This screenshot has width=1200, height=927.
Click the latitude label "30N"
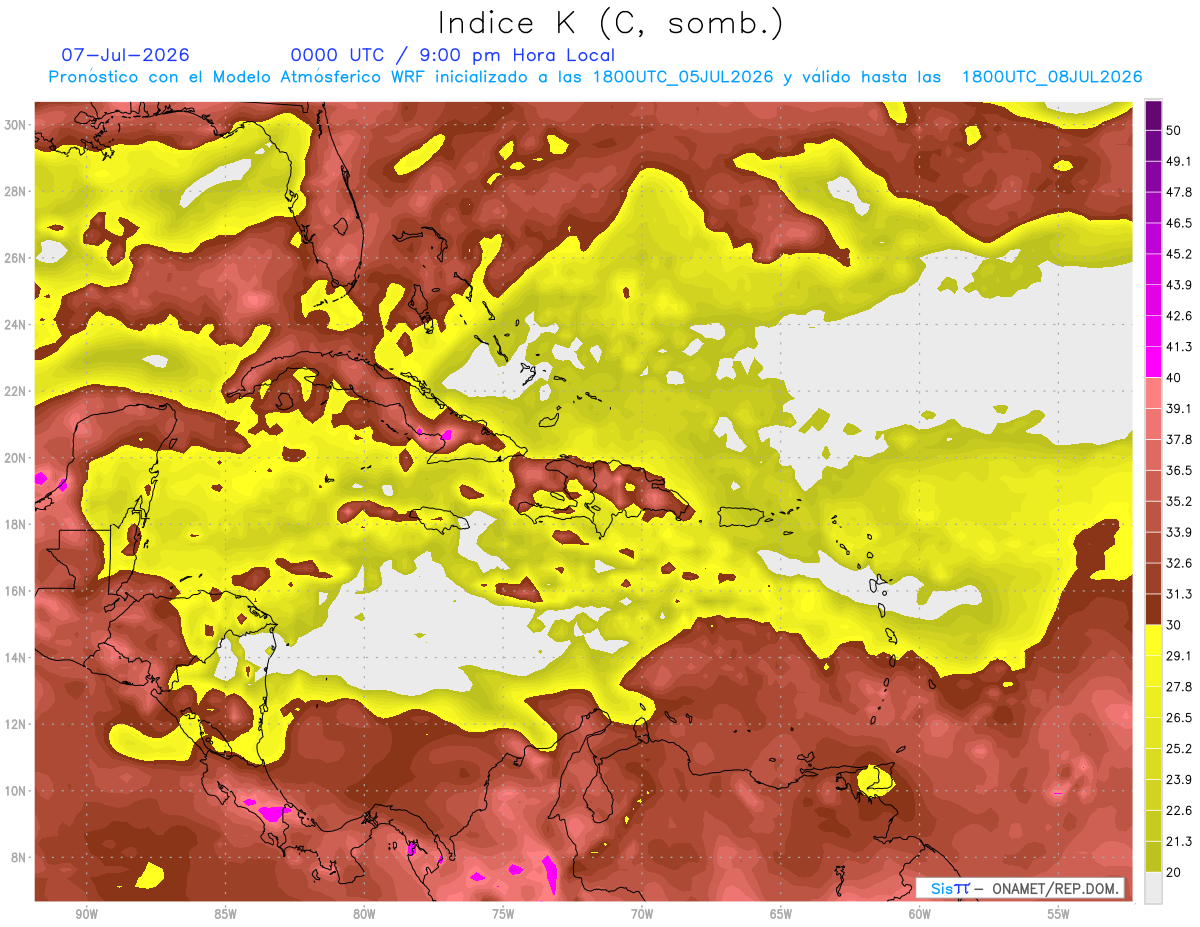click(15, 125)
